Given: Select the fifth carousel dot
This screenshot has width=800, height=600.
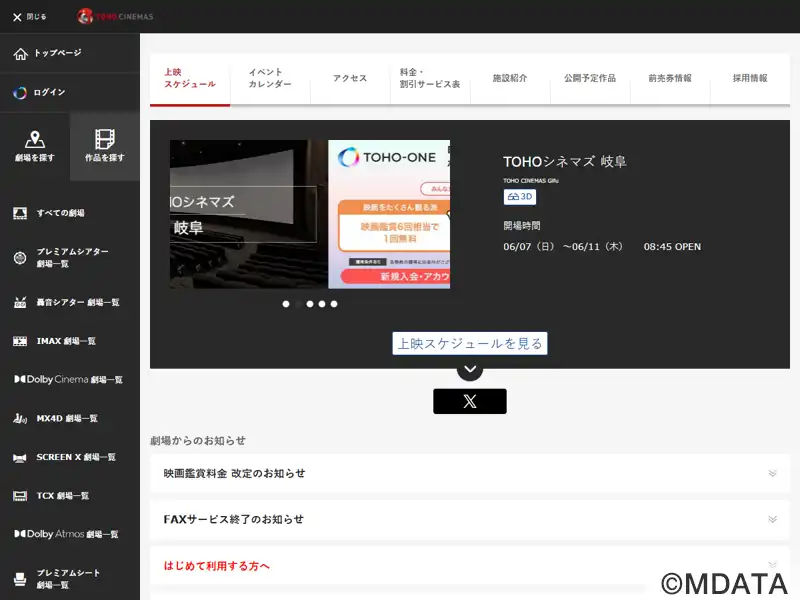Looking at the screenshot, I should point(334,304).
